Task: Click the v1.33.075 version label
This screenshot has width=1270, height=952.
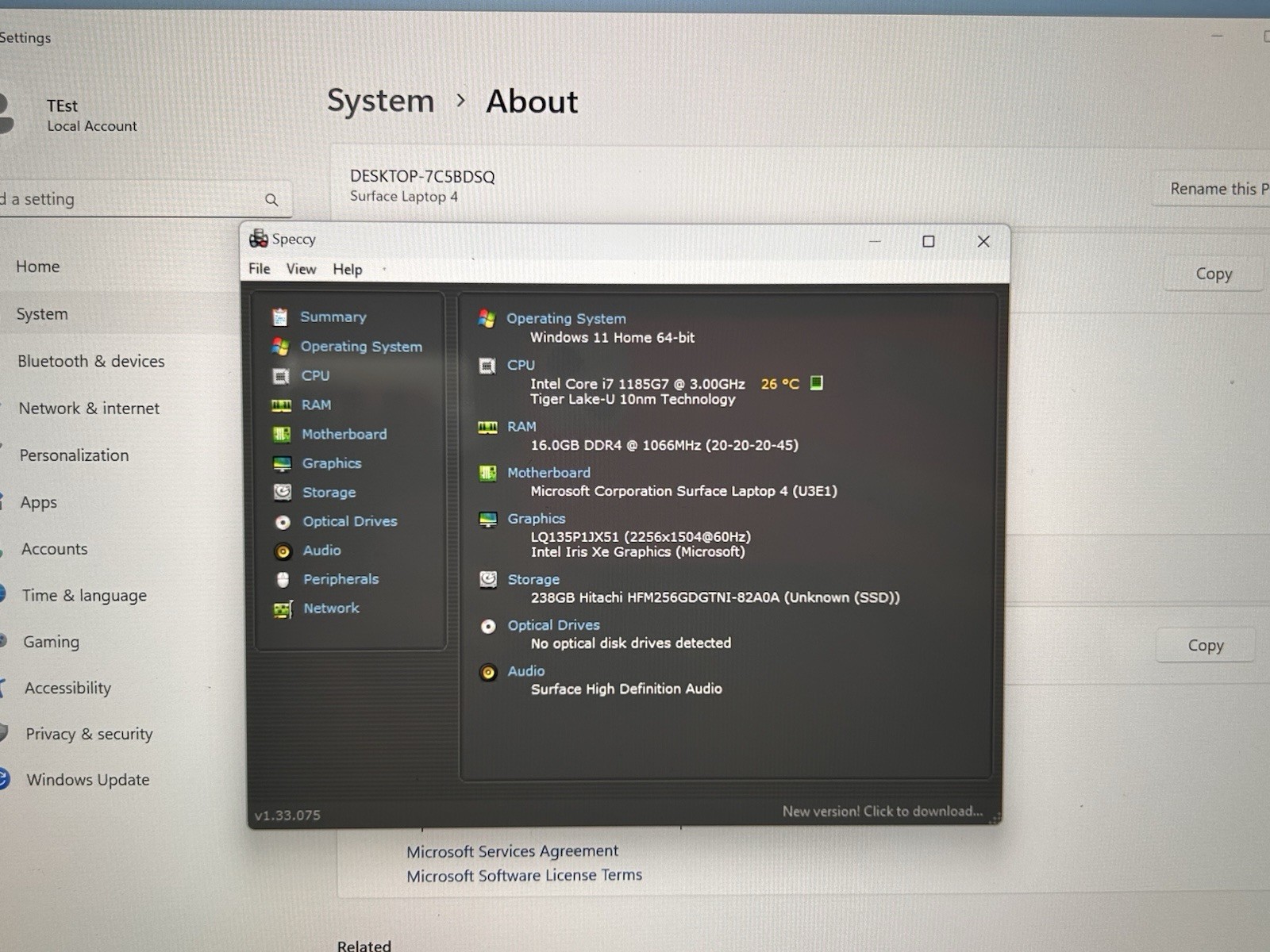Action: (287, 816)
